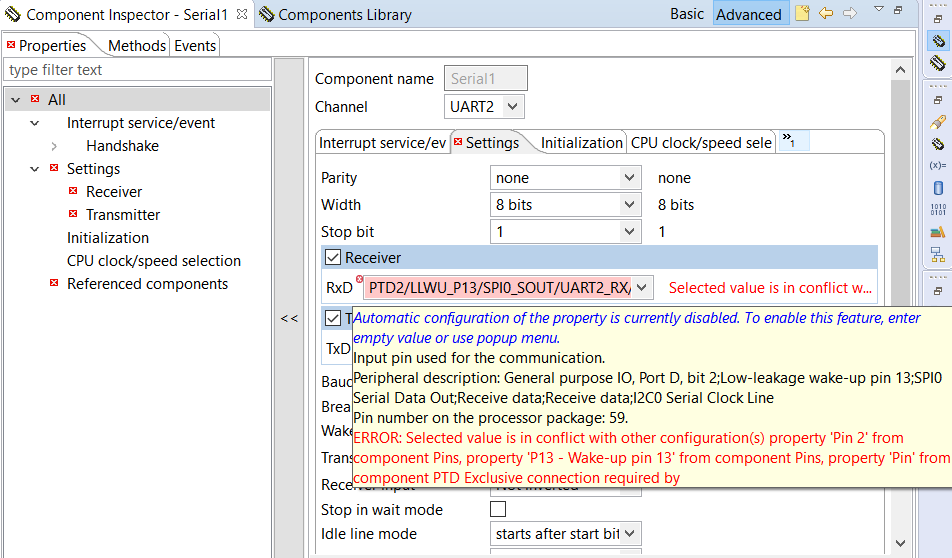Focus the type filter text field
This screenshot has height=558, width=952.
click(137, 70)
